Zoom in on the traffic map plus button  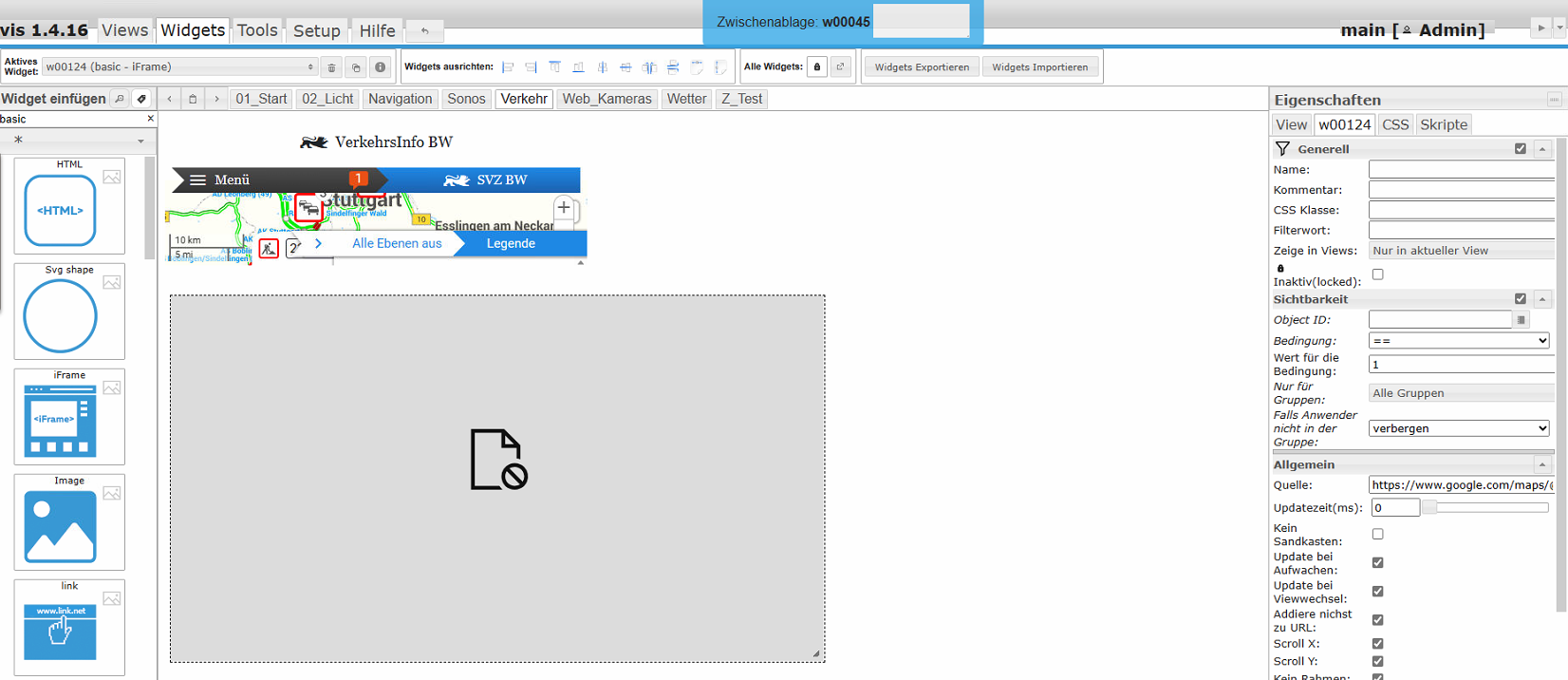(x=564, y=207)
